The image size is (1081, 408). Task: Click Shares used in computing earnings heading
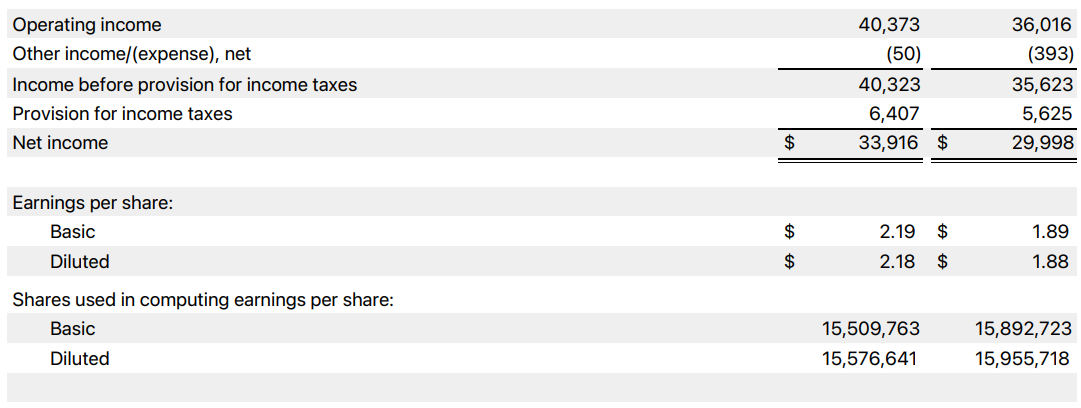202,299
